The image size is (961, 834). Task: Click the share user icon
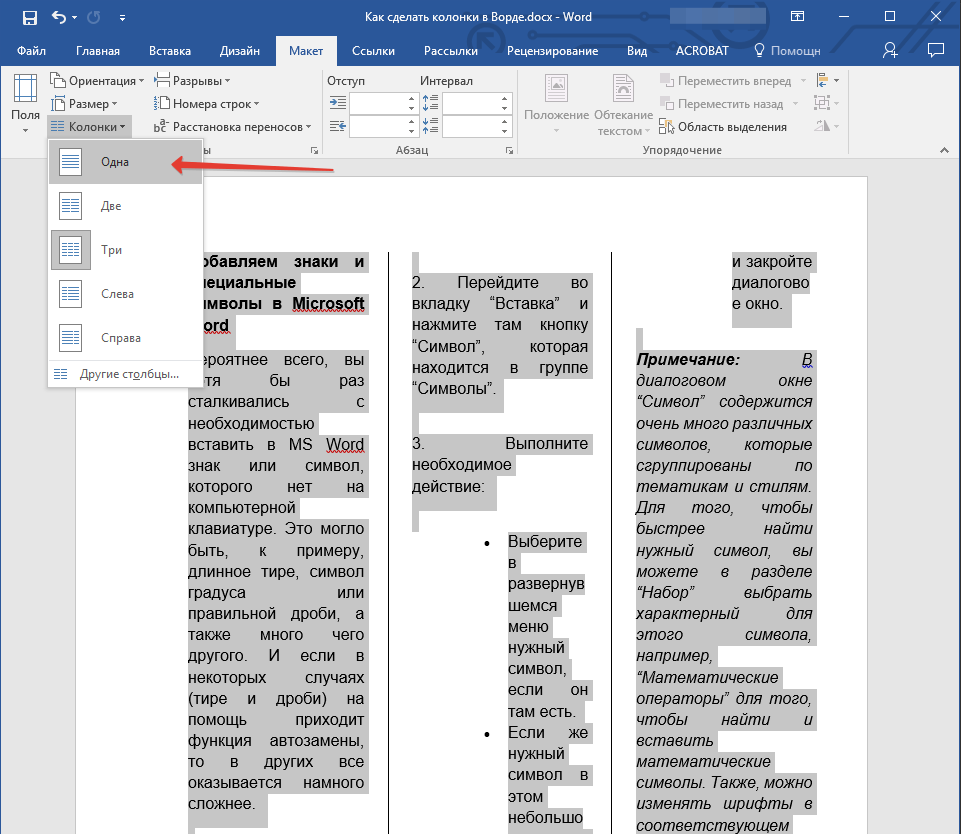(890, 50)
